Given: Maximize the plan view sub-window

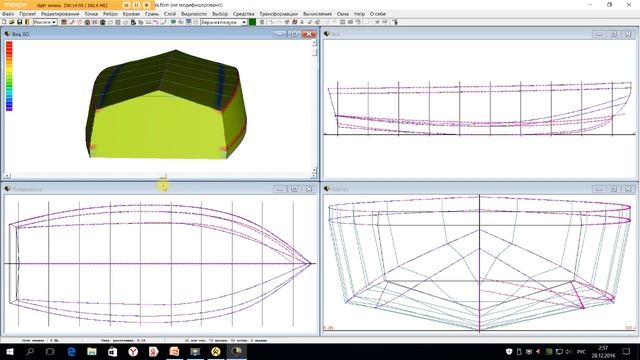Looking at the screenshot, I should tap(294, 189).
